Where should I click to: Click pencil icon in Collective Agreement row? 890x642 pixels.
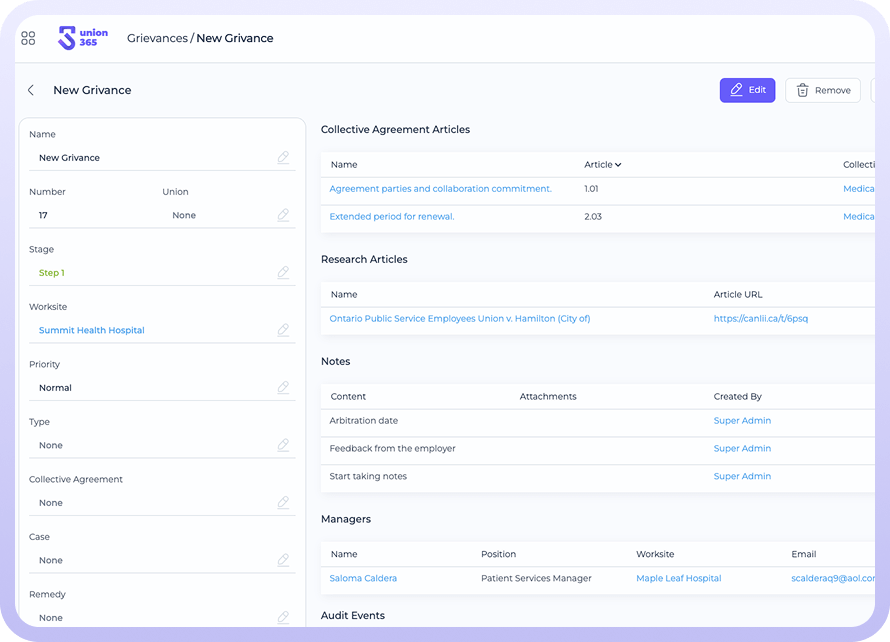(284, 503)
